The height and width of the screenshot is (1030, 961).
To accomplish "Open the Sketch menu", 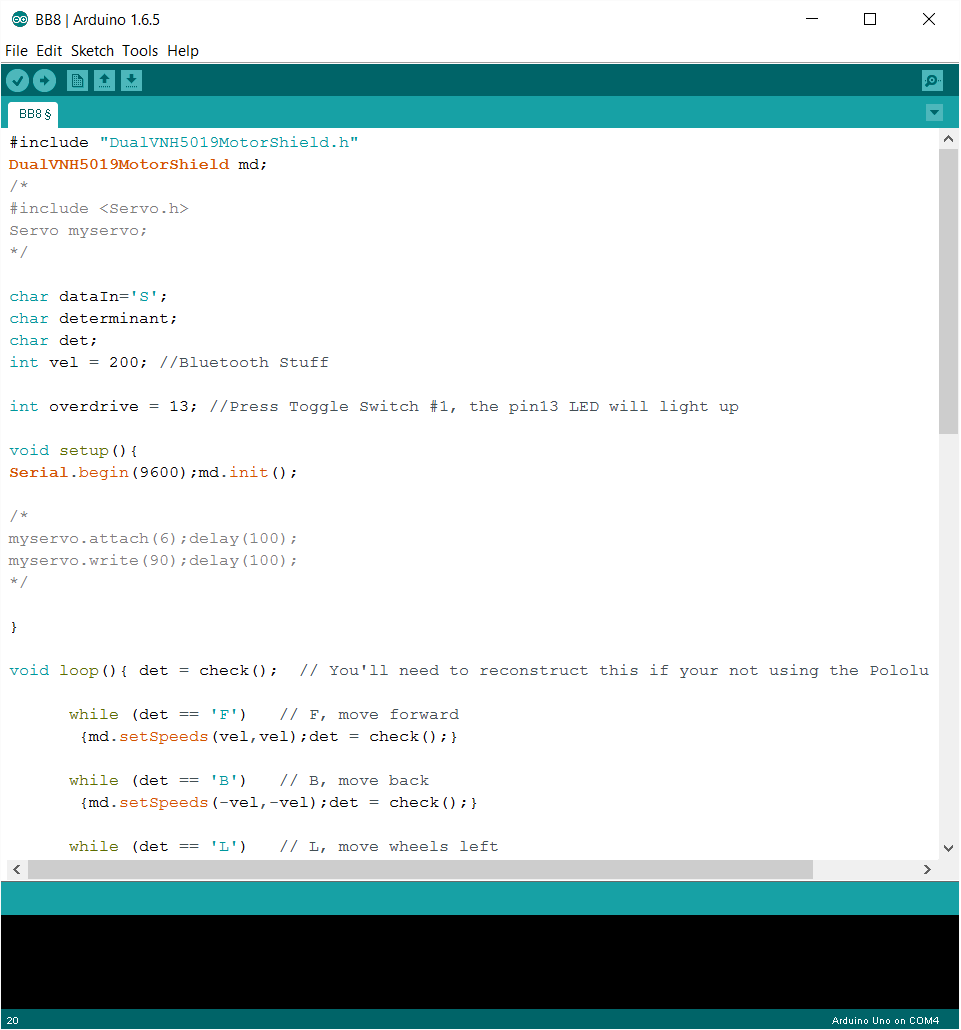I will coord(92,50).
